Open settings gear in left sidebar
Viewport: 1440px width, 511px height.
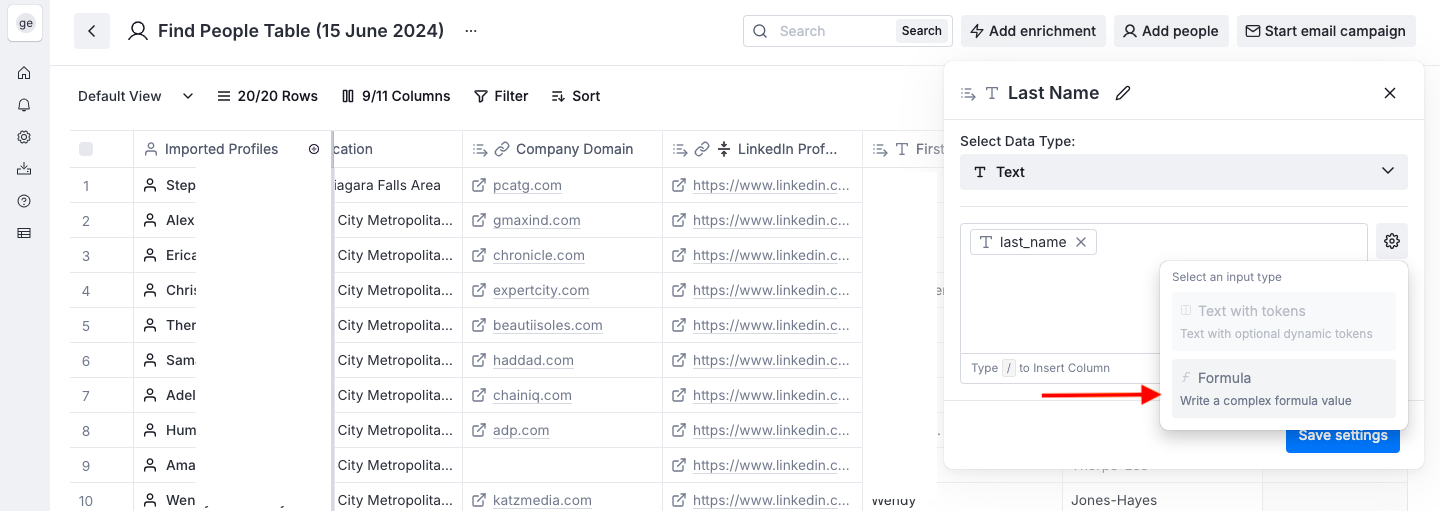click(24, 137)
